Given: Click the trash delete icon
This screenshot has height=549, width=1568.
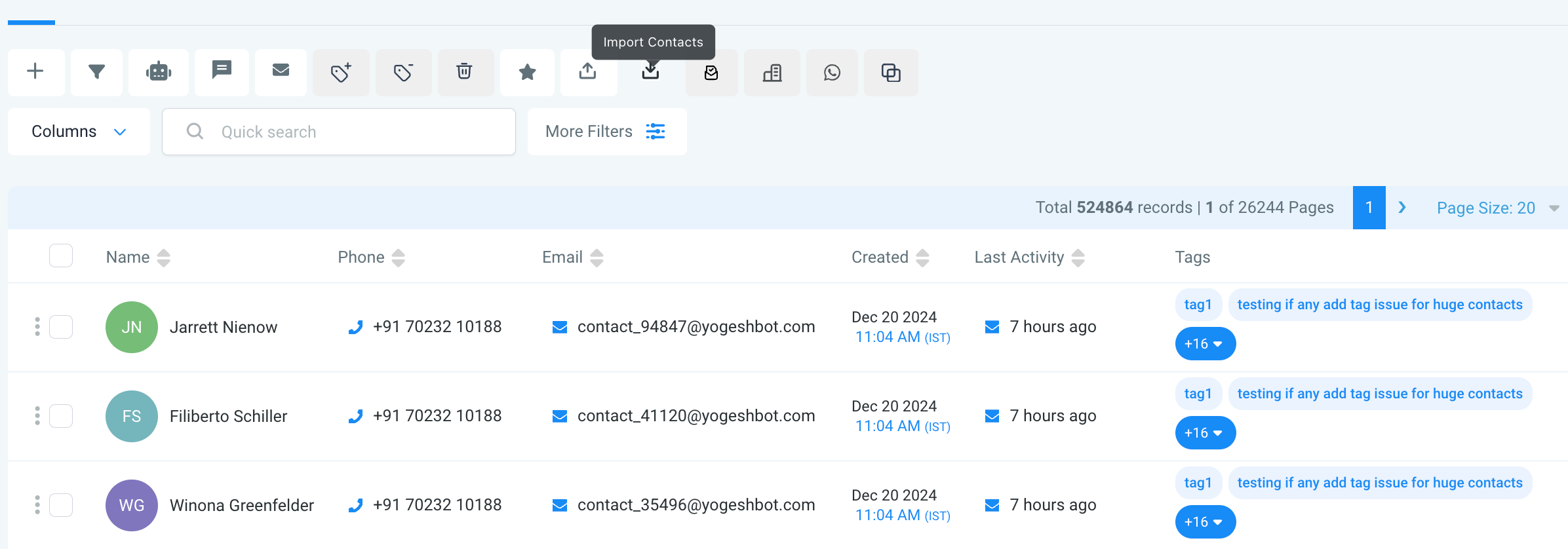Looking at the screenshot, I should click(x=465, y=72).
